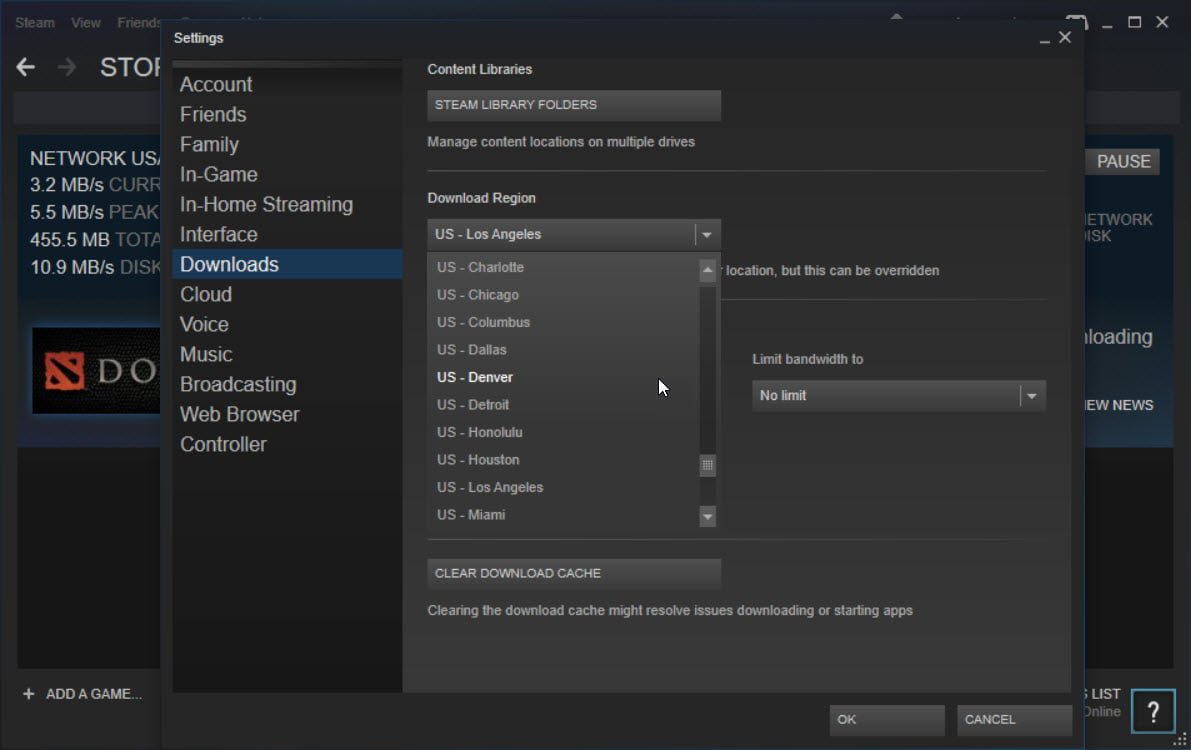Viewport: 1191px width, 750px height.
Task: Close the Settings dialog with X
Action: [x=1065, y=37]
